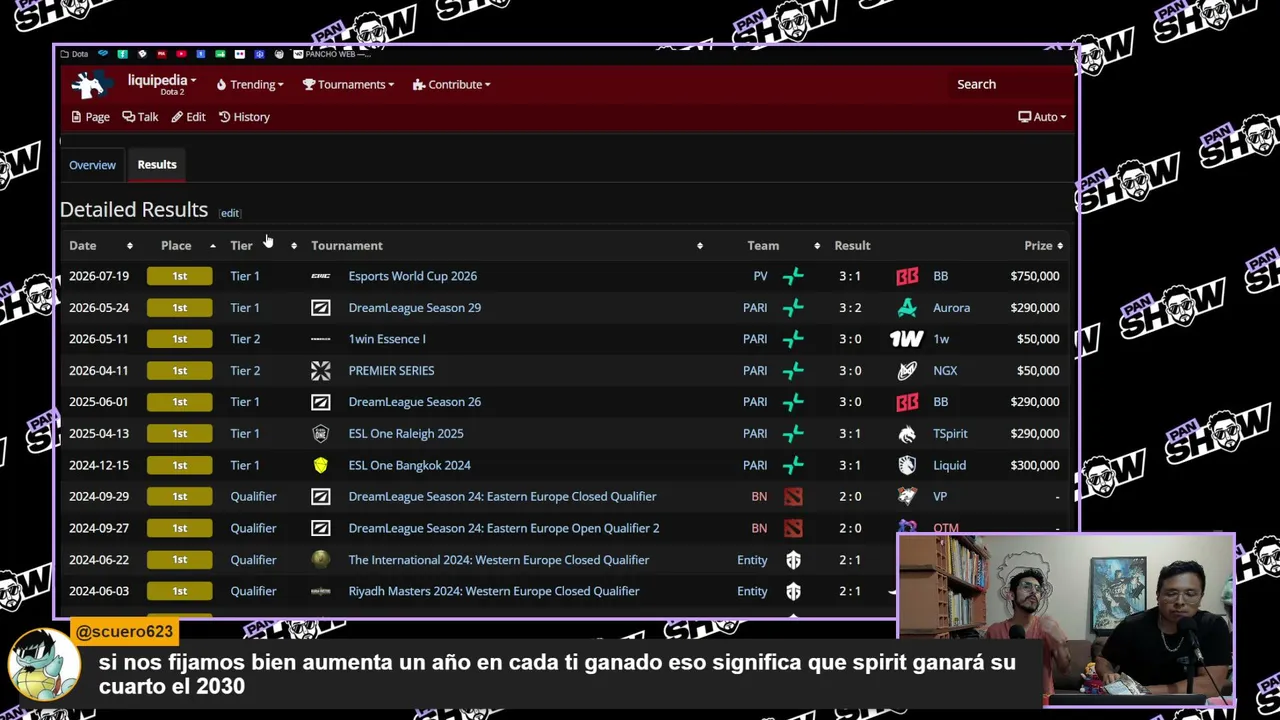The height and width of the screenshot is (720, 1280).
Task: Open the Page view tab
Action: coord(90,117)
